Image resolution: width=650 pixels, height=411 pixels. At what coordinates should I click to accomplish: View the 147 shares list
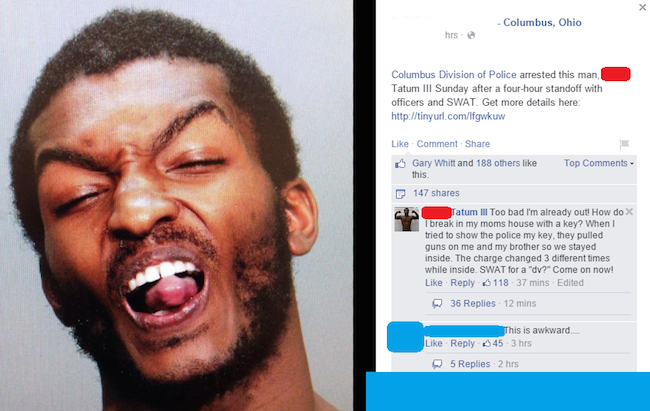tap(436, 193)
